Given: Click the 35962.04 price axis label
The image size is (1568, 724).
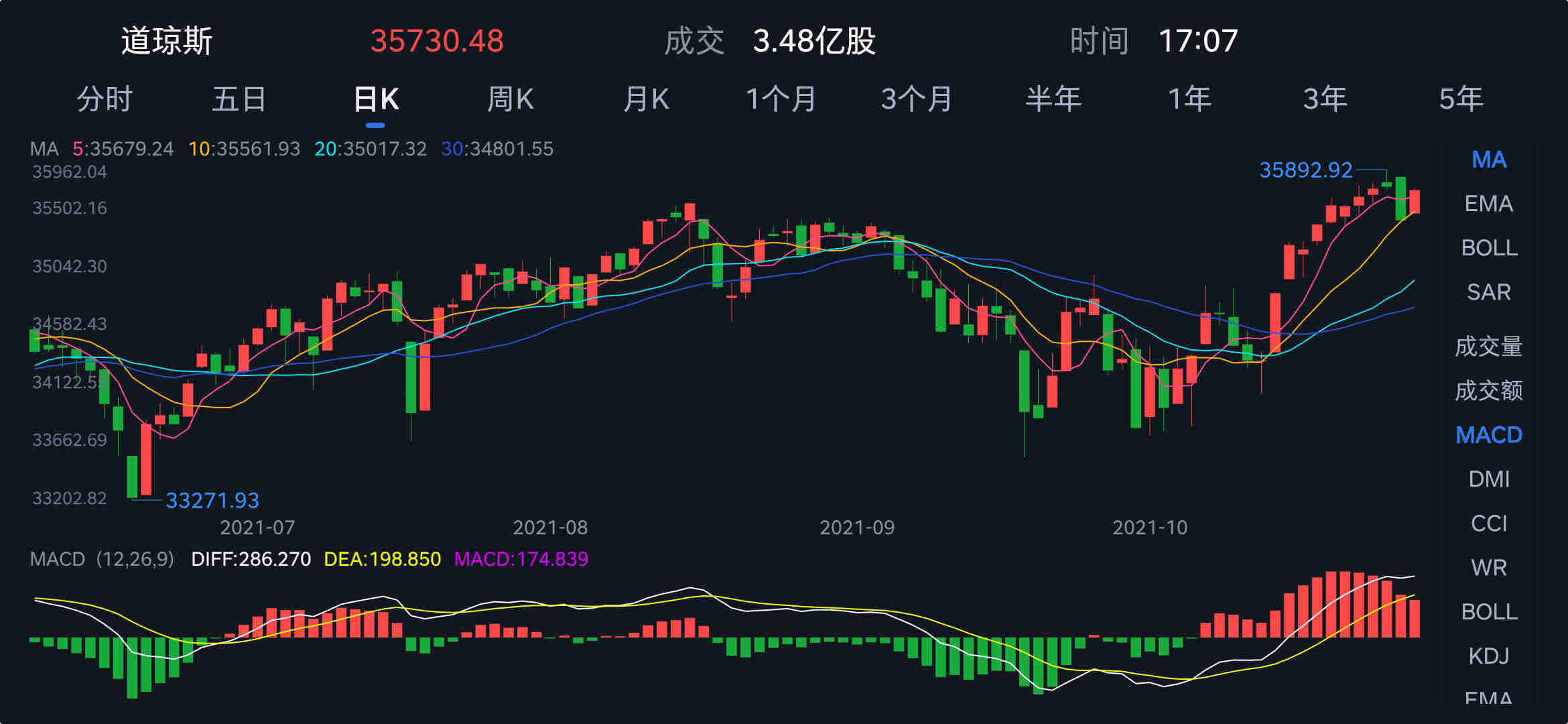Looking at the screenshot, I should (x=70, y=172).
